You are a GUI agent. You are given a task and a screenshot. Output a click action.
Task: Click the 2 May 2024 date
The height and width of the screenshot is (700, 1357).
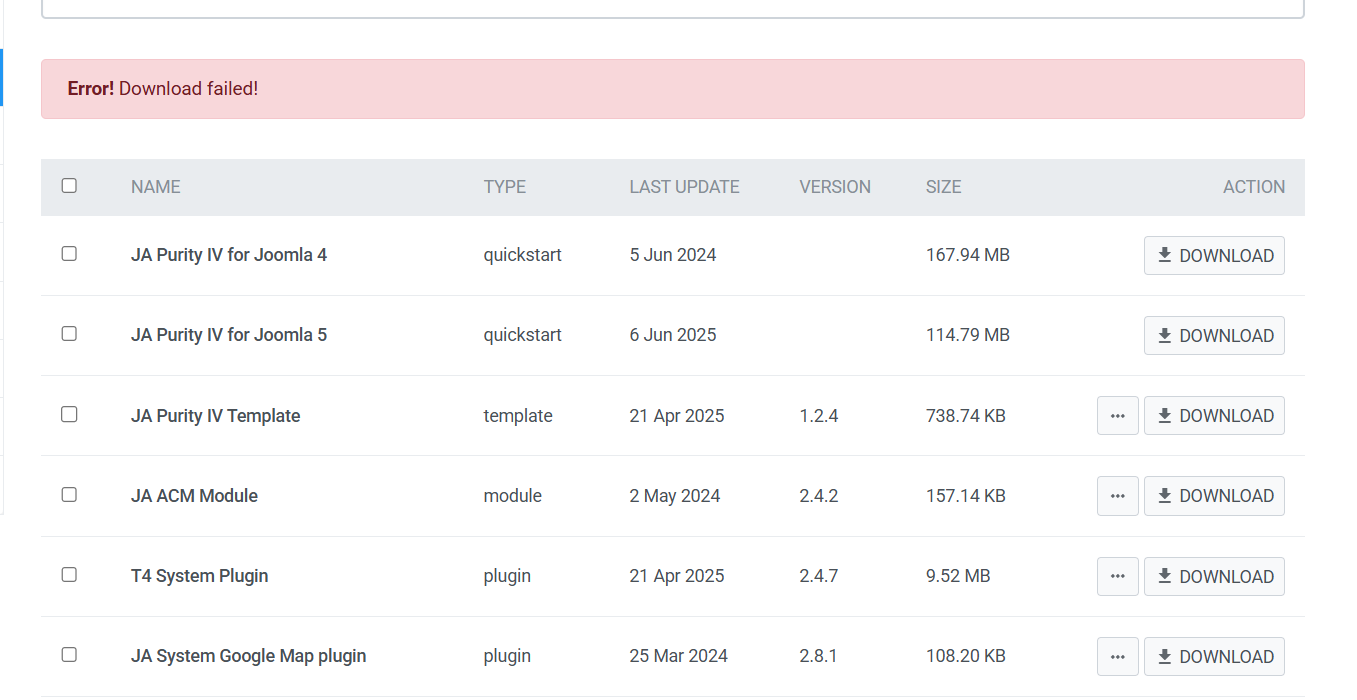point(675,496)
